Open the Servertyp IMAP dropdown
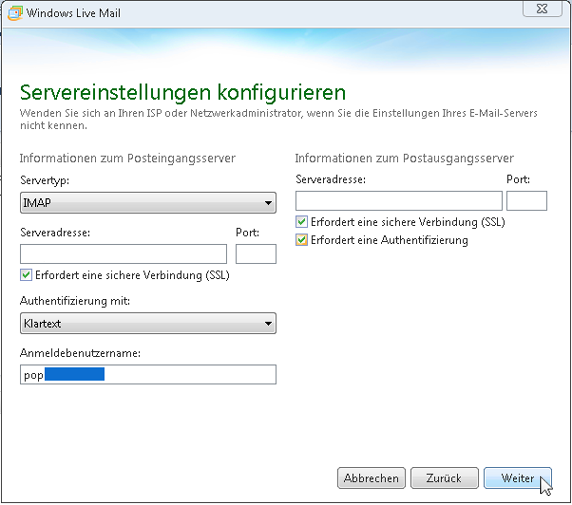572x505 pixels. 148,203
